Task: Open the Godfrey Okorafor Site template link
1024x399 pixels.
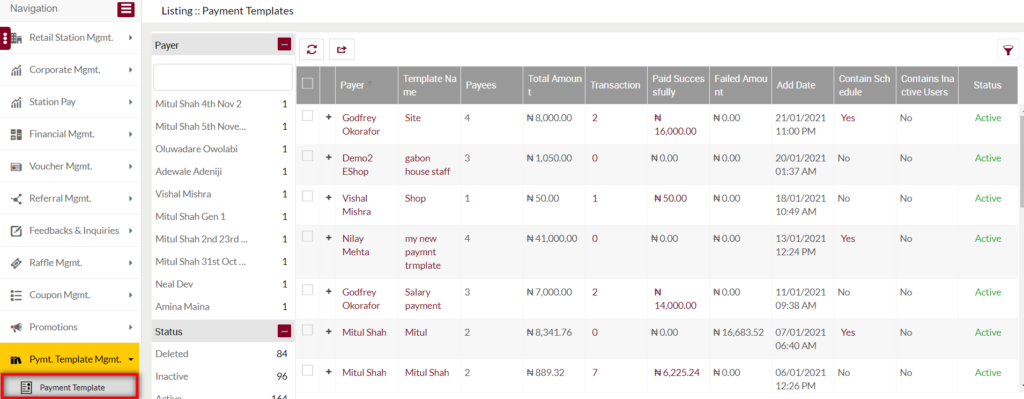Action: click(x=413, y=118)
